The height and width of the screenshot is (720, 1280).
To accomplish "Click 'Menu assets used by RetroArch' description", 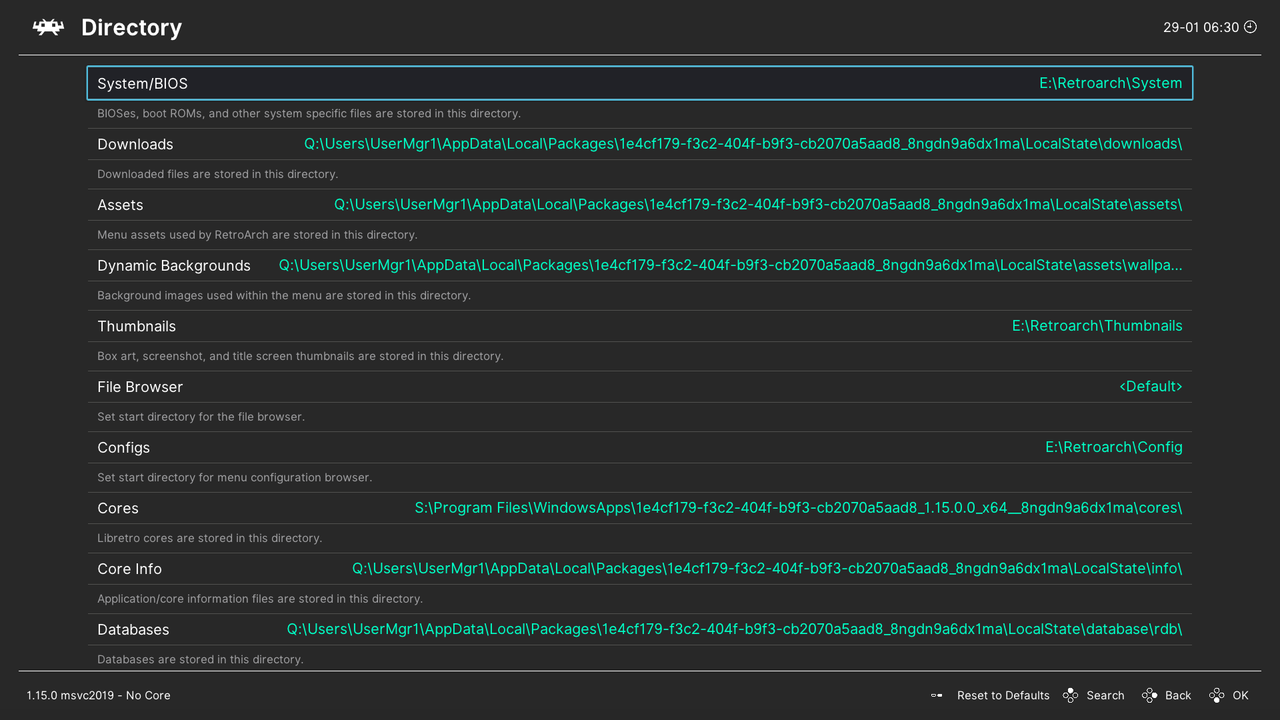I will [x=257, y=235].
